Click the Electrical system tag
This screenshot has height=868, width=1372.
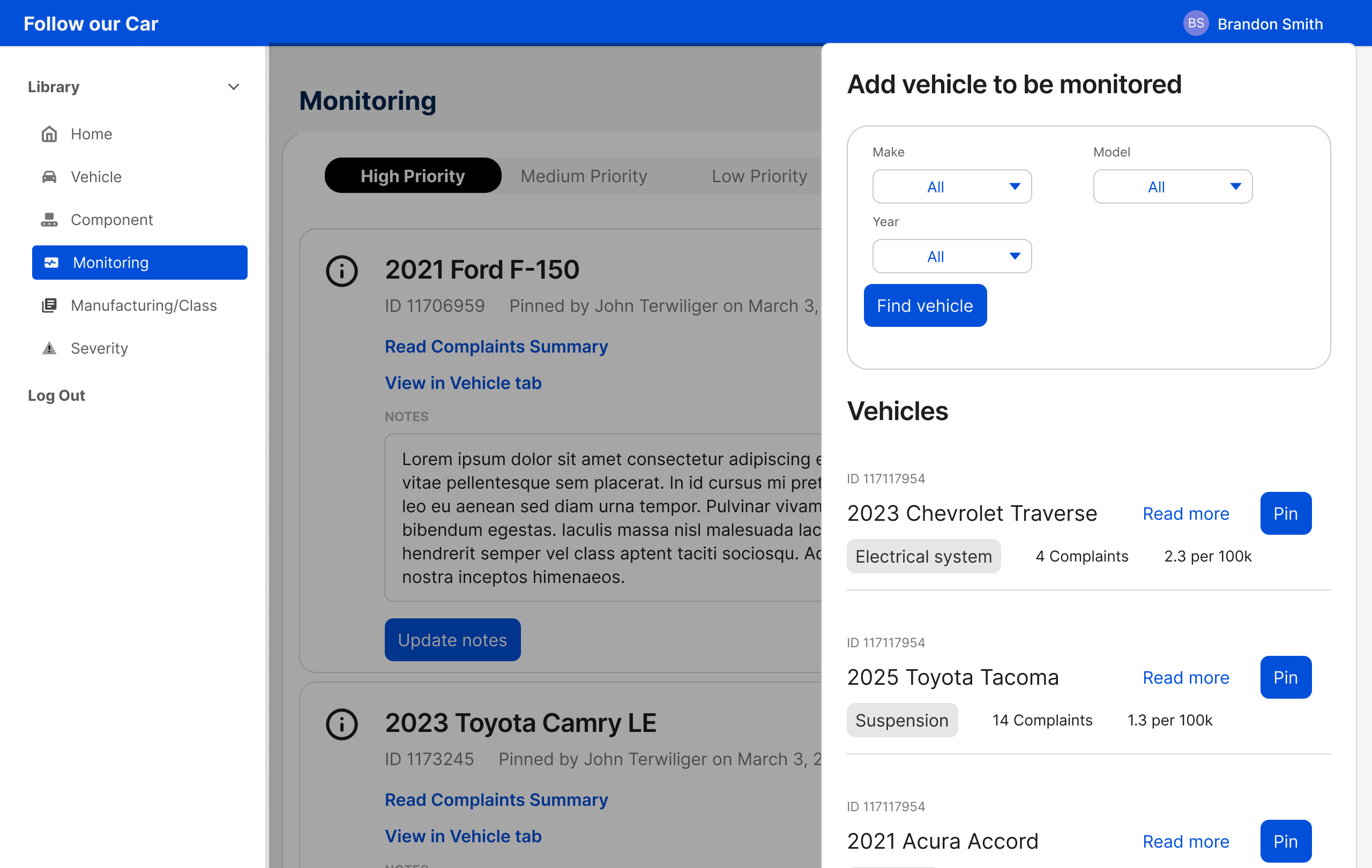point(923,556)
